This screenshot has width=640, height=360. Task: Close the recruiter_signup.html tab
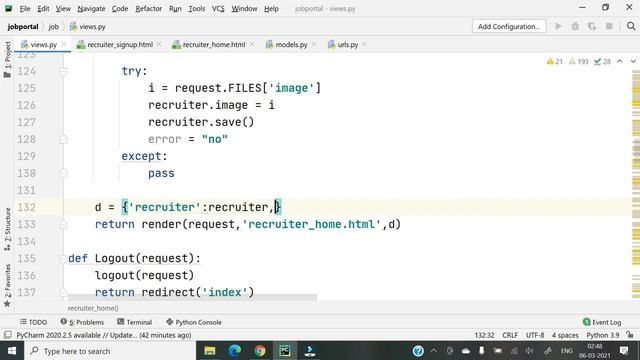click(x=159, y=44)
